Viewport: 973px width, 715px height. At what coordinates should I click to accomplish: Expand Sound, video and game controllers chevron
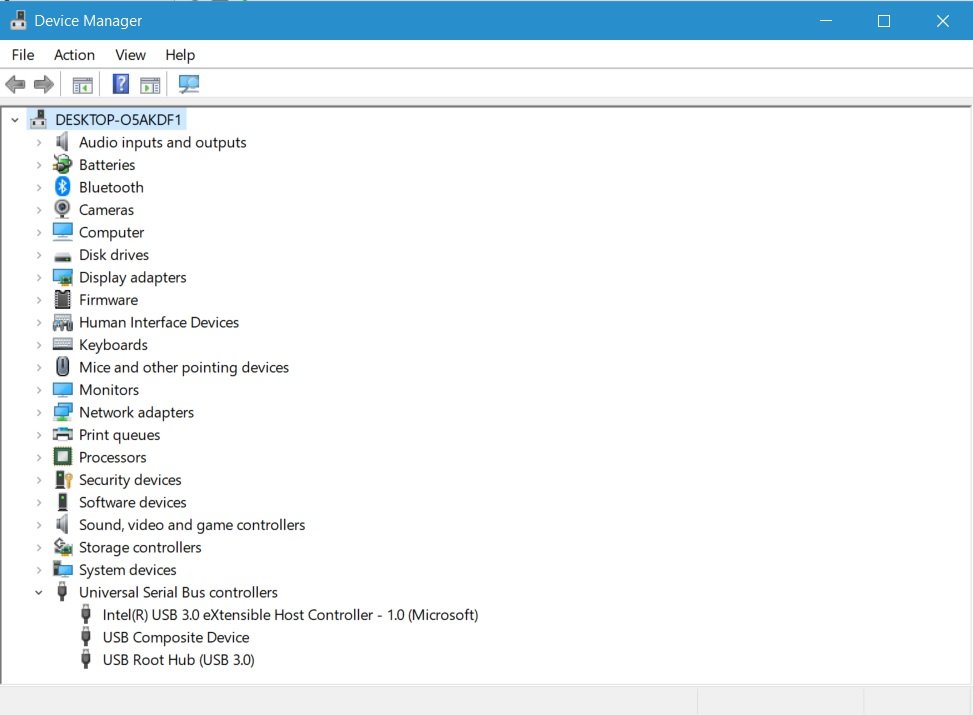point(38,525)
